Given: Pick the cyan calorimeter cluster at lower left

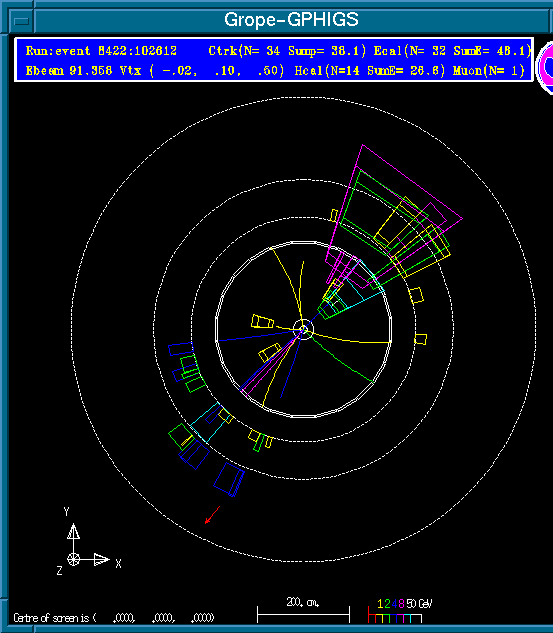Looking at the screenshot, I should point(206,422).
